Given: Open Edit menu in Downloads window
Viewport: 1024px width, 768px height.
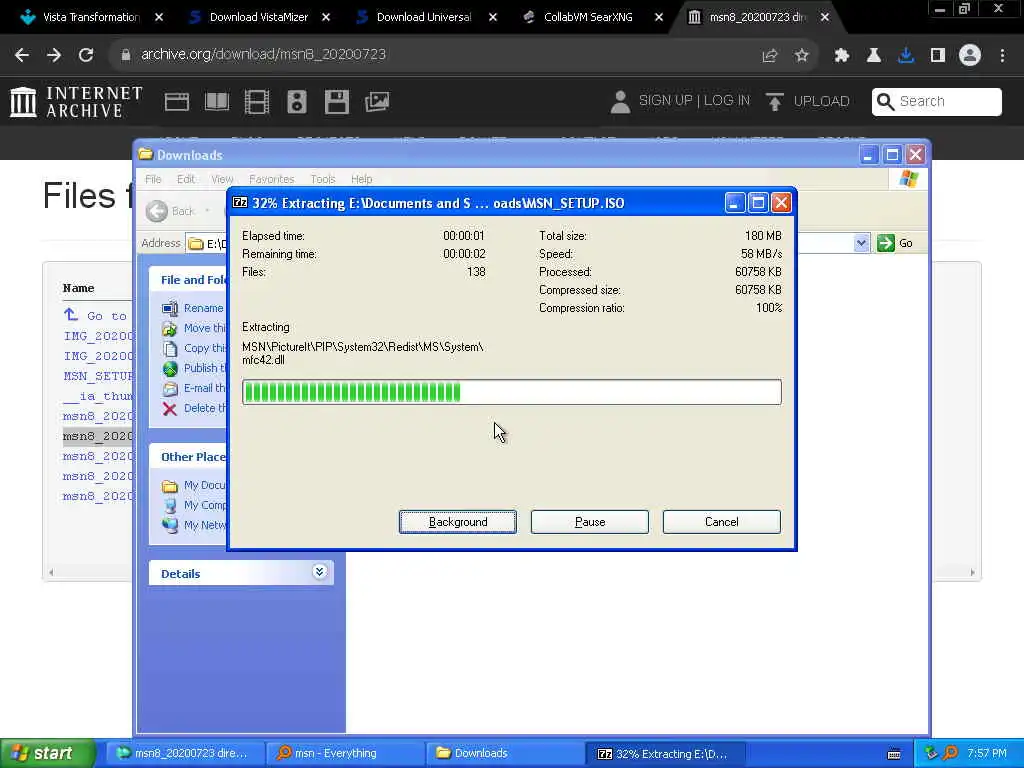Looking at the screenshot, I should click(185, 179).
